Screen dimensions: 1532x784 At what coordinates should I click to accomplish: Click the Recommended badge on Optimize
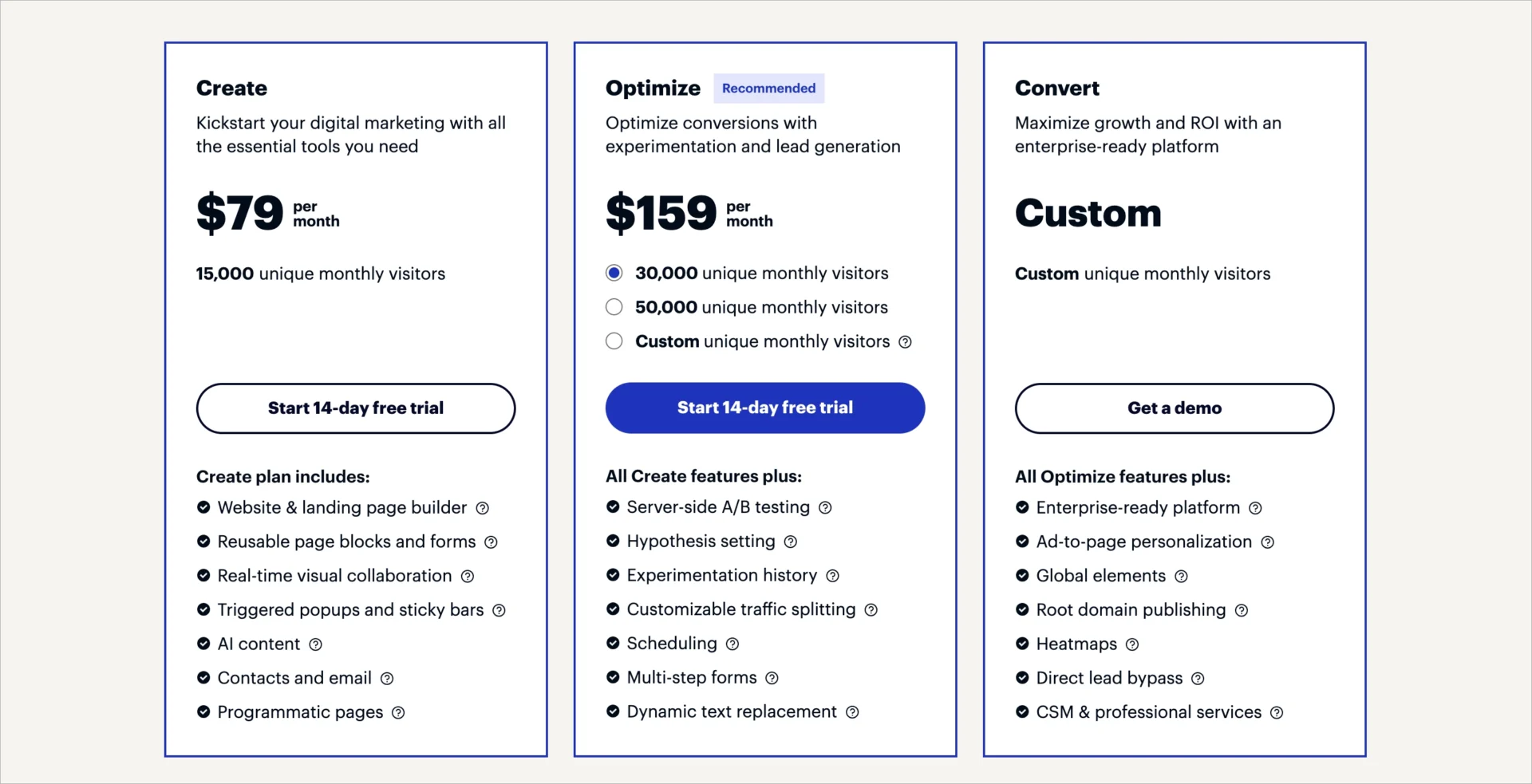click(768, 88)
